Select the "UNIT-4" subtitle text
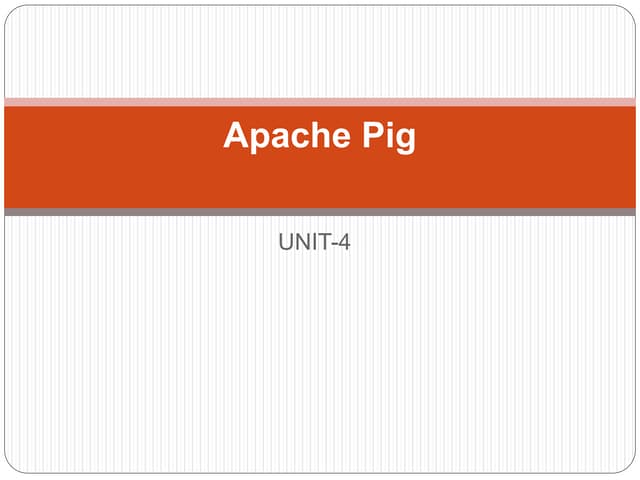The height and width of the screenshot is (480, 640). (x=313, y=241)
